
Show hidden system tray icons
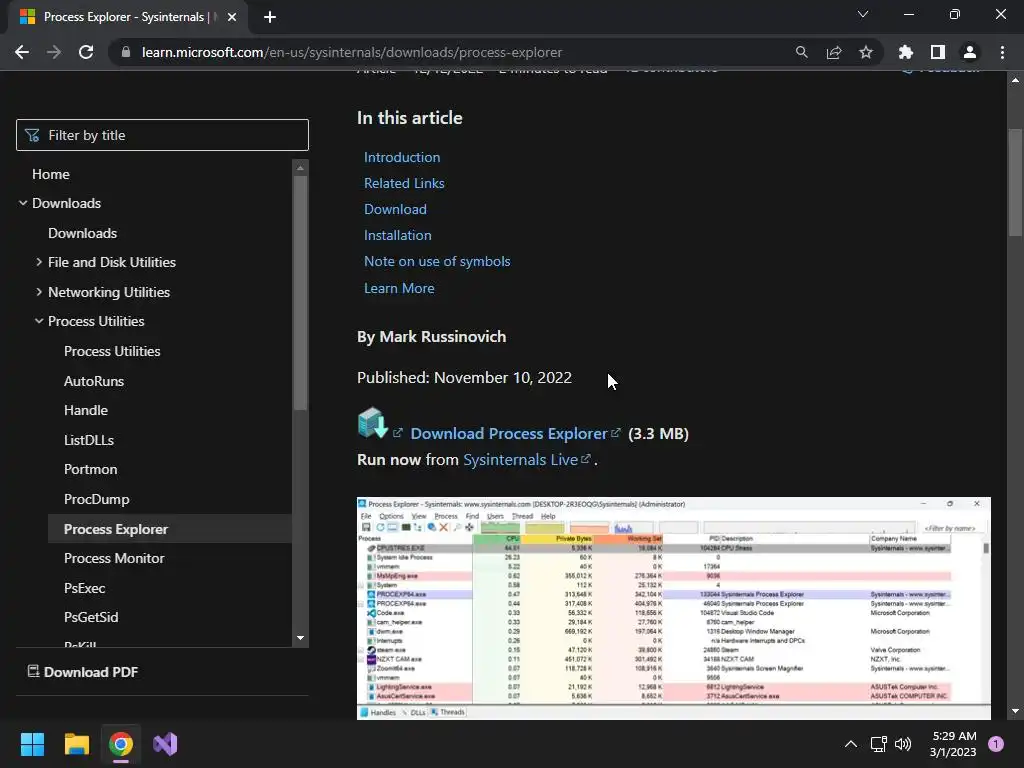click(x=850, y=744)
